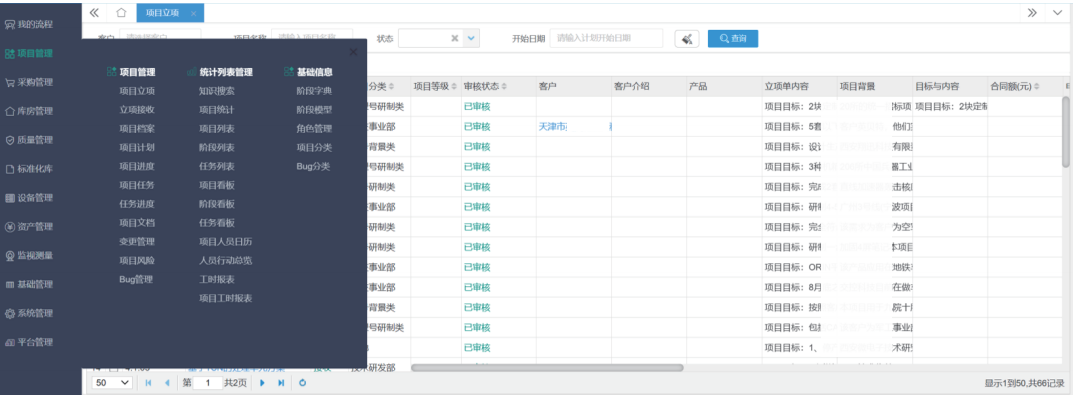The width and height of the screenshot is (1077, 397).
Task: Open the 状态 dropdown arrow
Action: [471, 38]
